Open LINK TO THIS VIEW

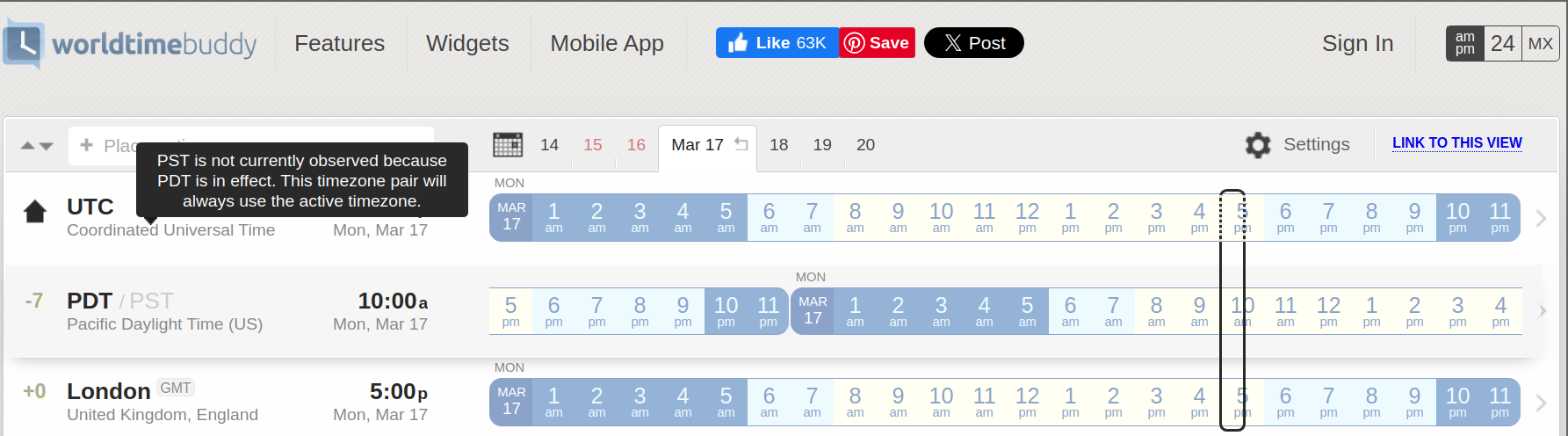pyautogui.click(x=1457, y=142)
